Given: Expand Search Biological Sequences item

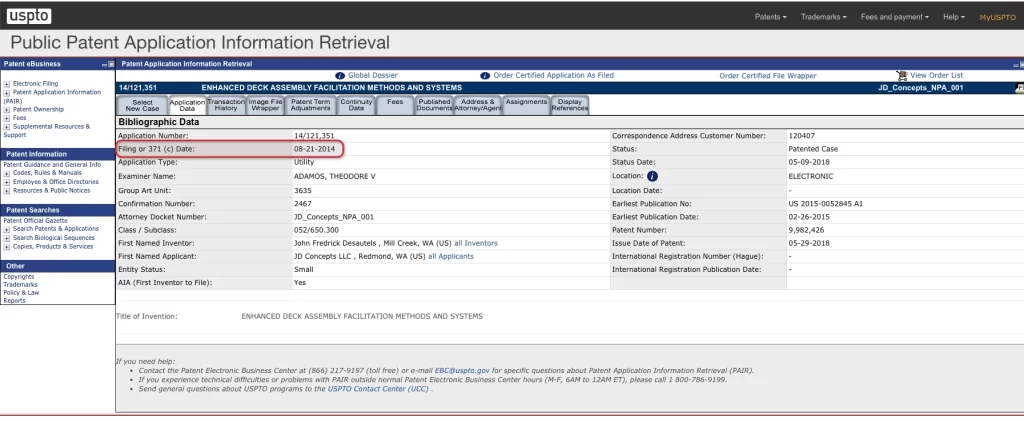Looking at the screenshot, I should (x=7, y=238).
